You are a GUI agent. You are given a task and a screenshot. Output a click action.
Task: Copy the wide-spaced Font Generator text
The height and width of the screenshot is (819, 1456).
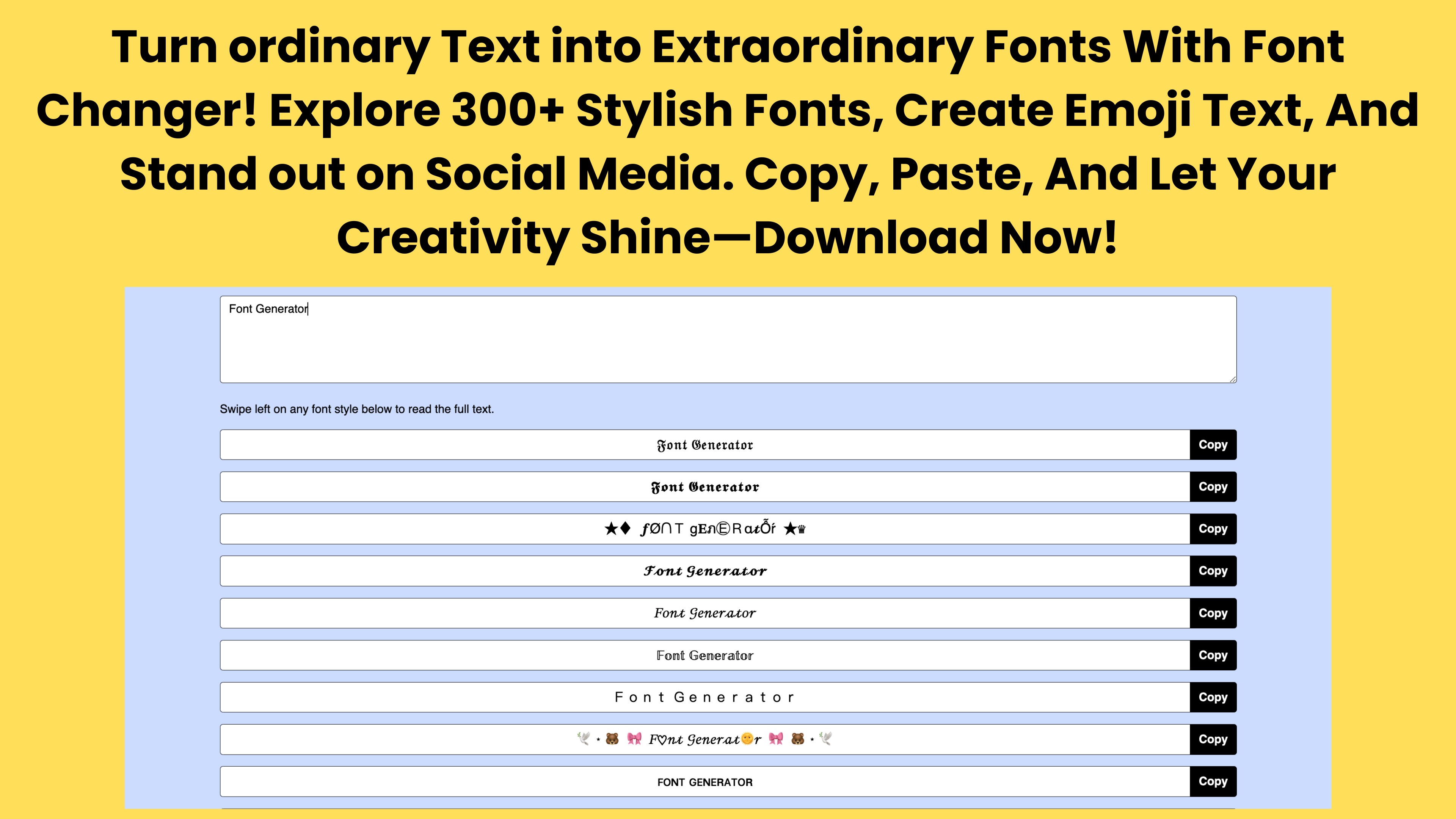coord(1213,698)
